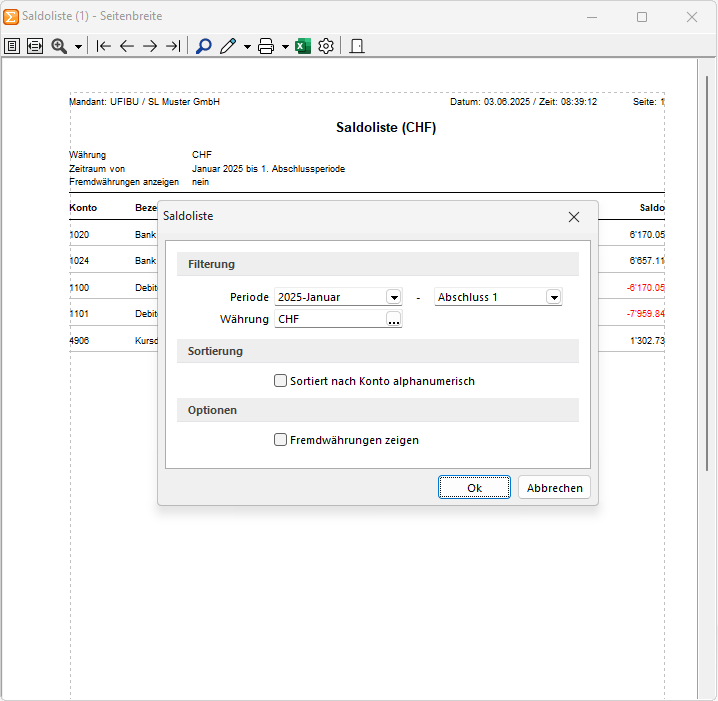
Task: Enable Sortiert nach Konto alphanumerisch checkbox
Action: (x=281, y=381)
